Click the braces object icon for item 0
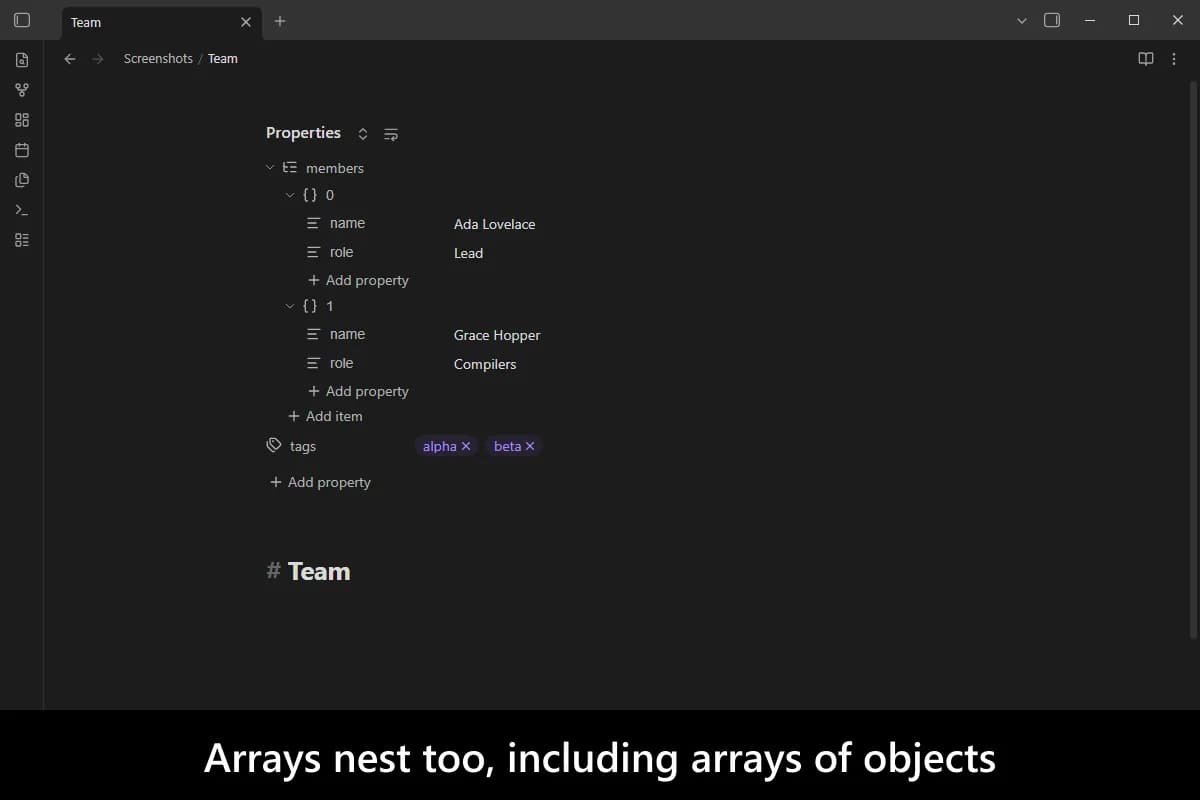1200x800 pixels. tap(310, 195)
